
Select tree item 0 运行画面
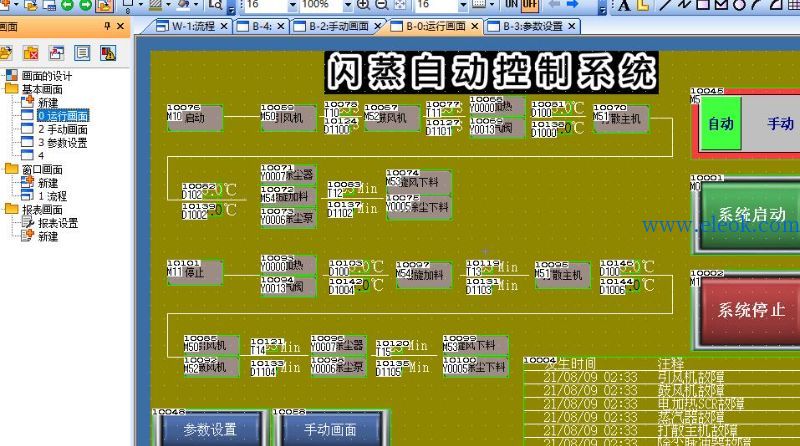pos(63,116)
